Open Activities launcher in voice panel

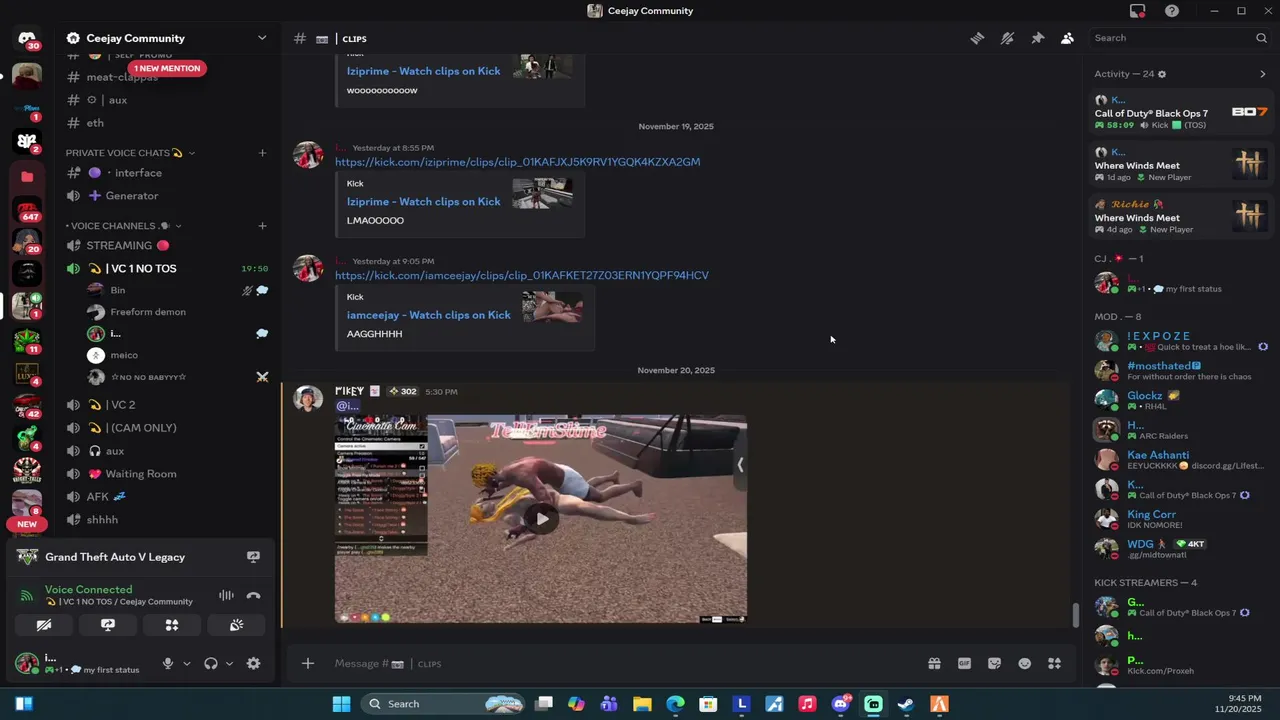(x=172, y=625)
